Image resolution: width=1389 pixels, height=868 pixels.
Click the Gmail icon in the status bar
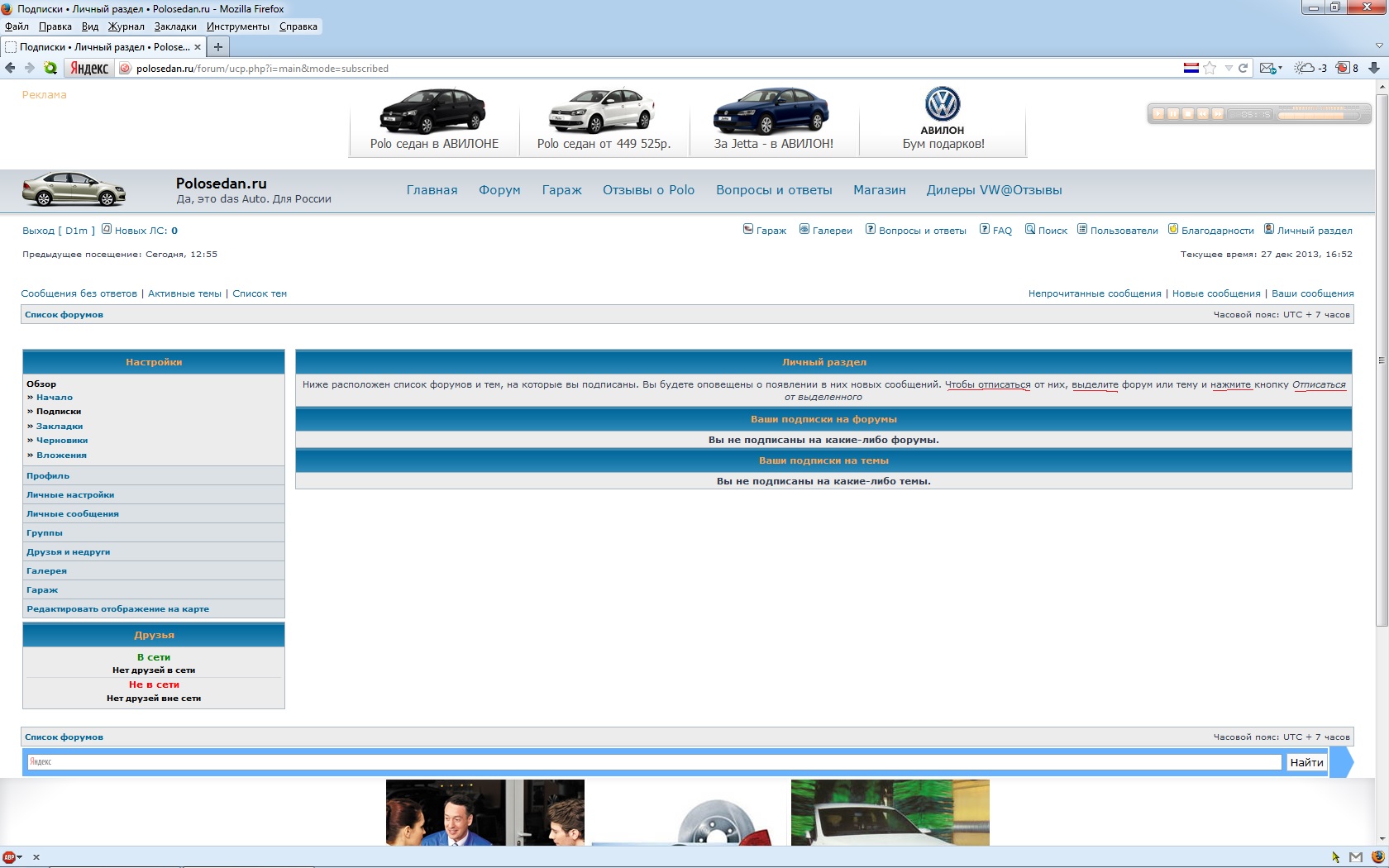click(1356, 857)
